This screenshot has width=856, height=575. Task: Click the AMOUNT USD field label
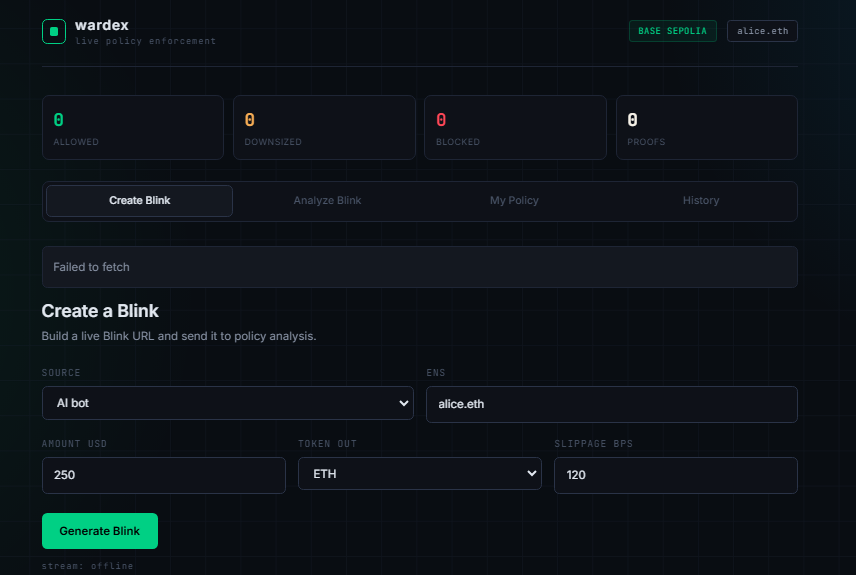[74, 443]
